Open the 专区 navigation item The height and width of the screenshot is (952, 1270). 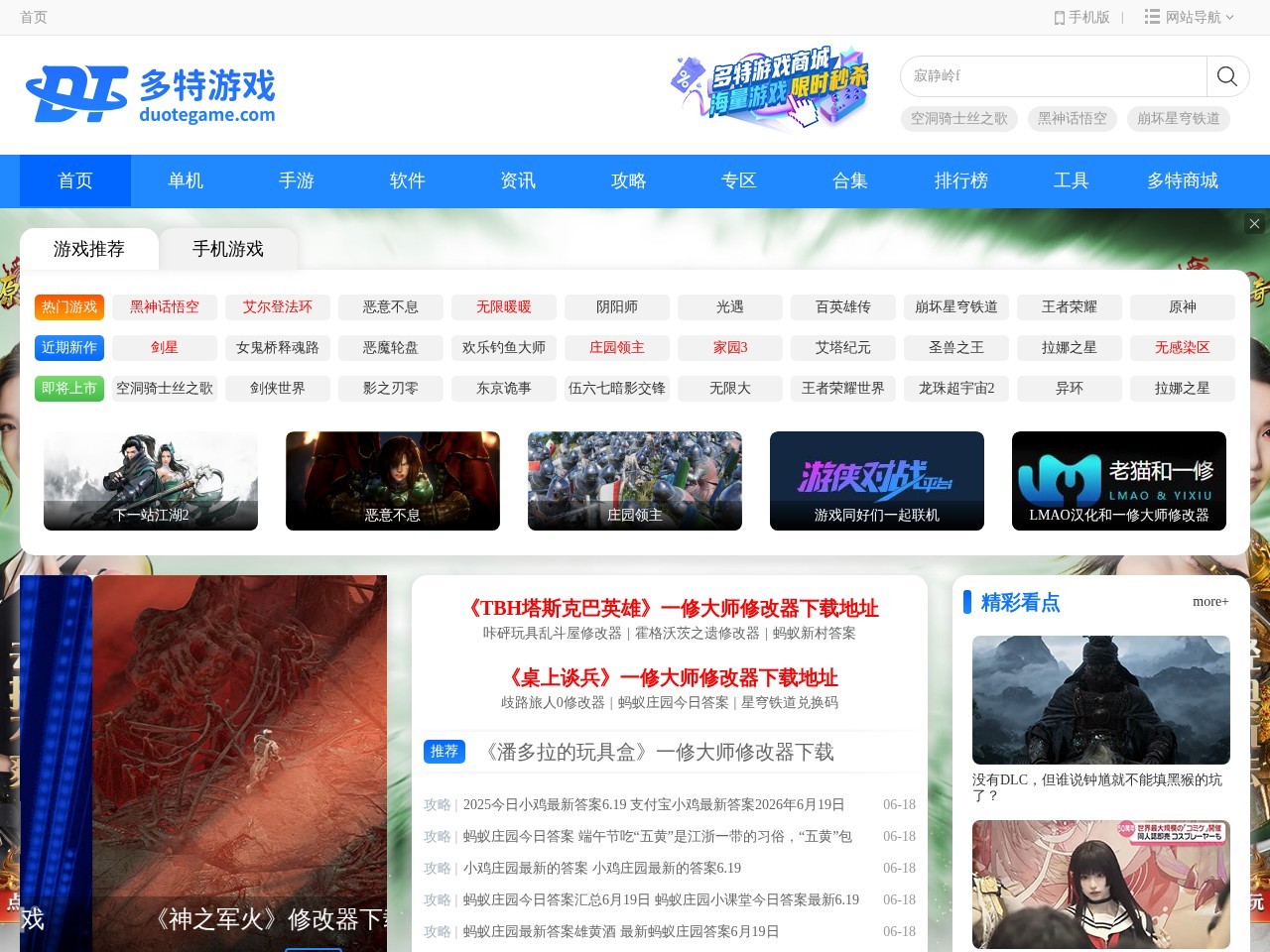click(x=739, y=180)
